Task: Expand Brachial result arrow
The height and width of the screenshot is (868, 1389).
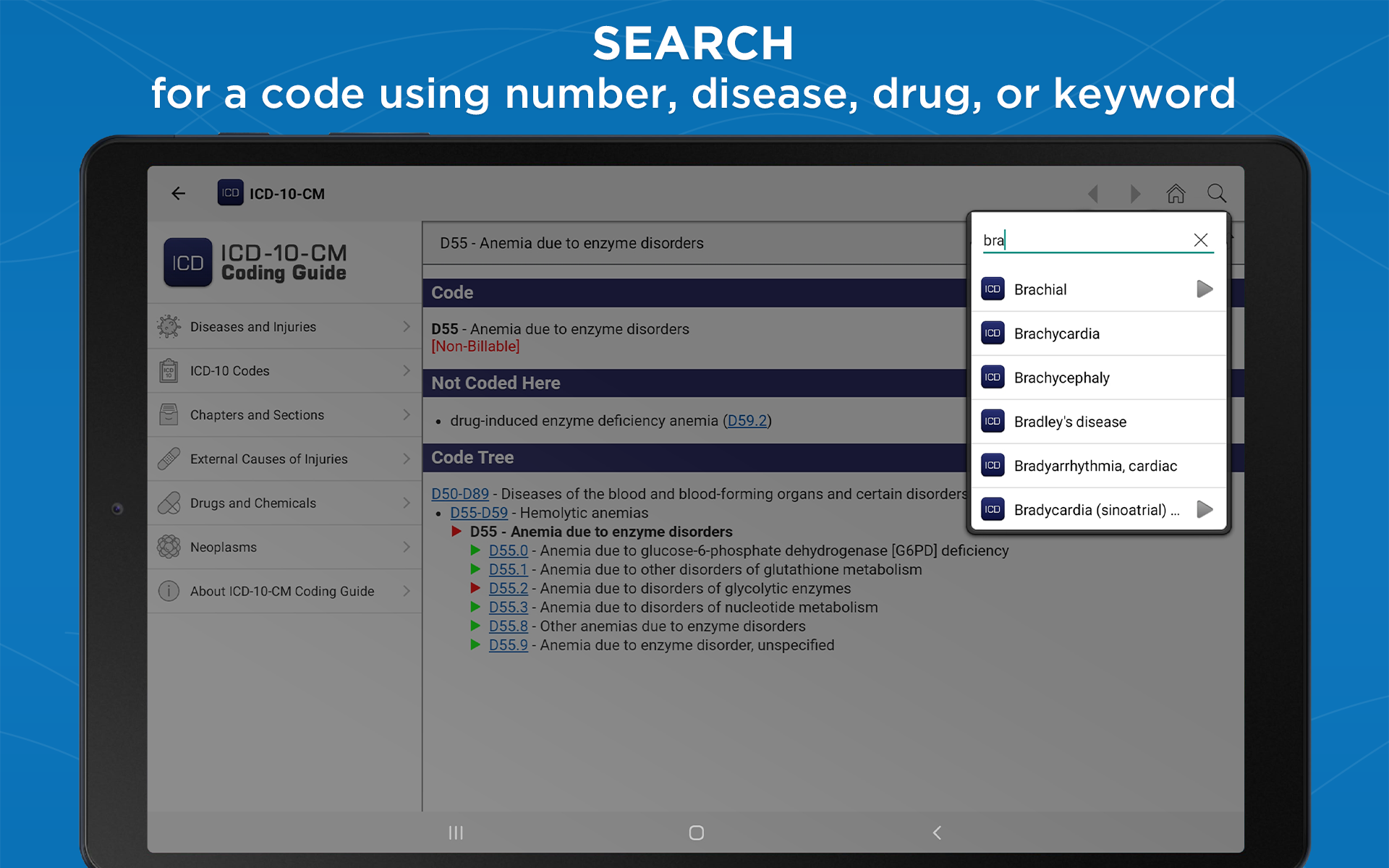Action: point(1204,289)
